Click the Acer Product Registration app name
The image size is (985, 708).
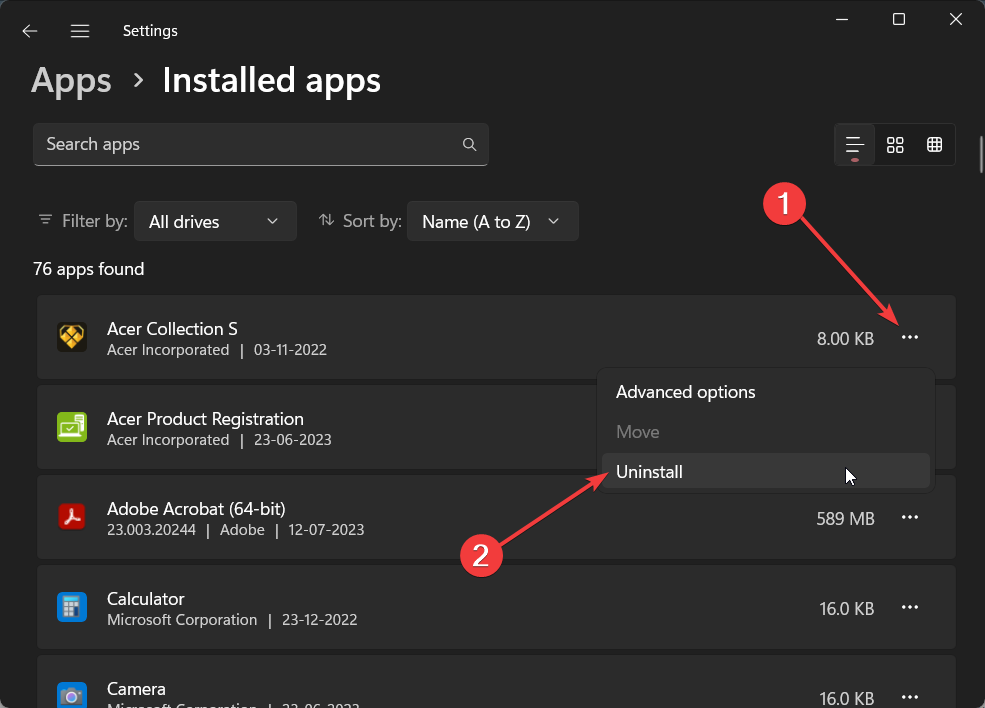point(205,419)
